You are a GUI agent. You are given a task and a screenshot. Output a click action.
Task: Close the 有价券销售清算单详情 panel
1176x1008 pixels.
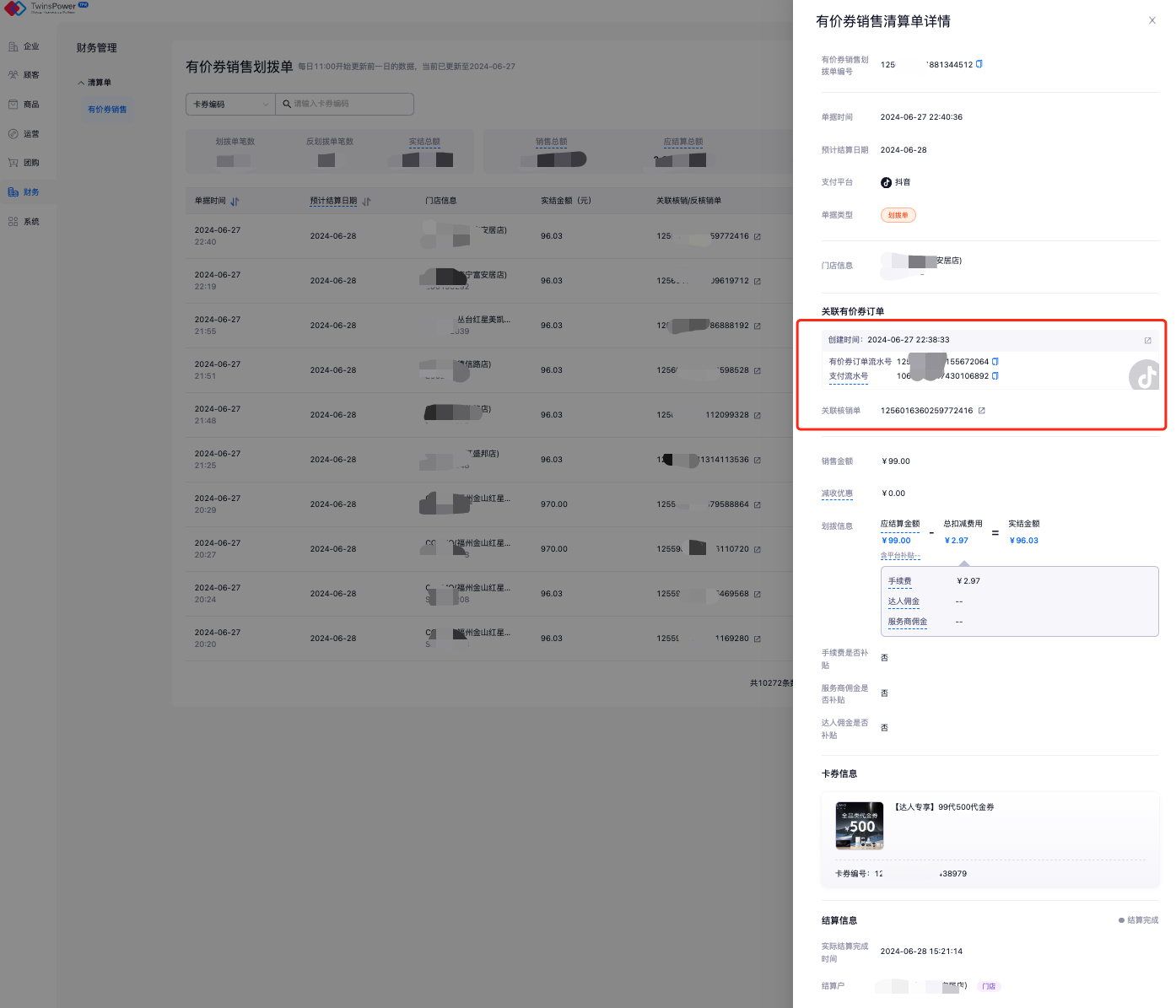point(1152,20)
